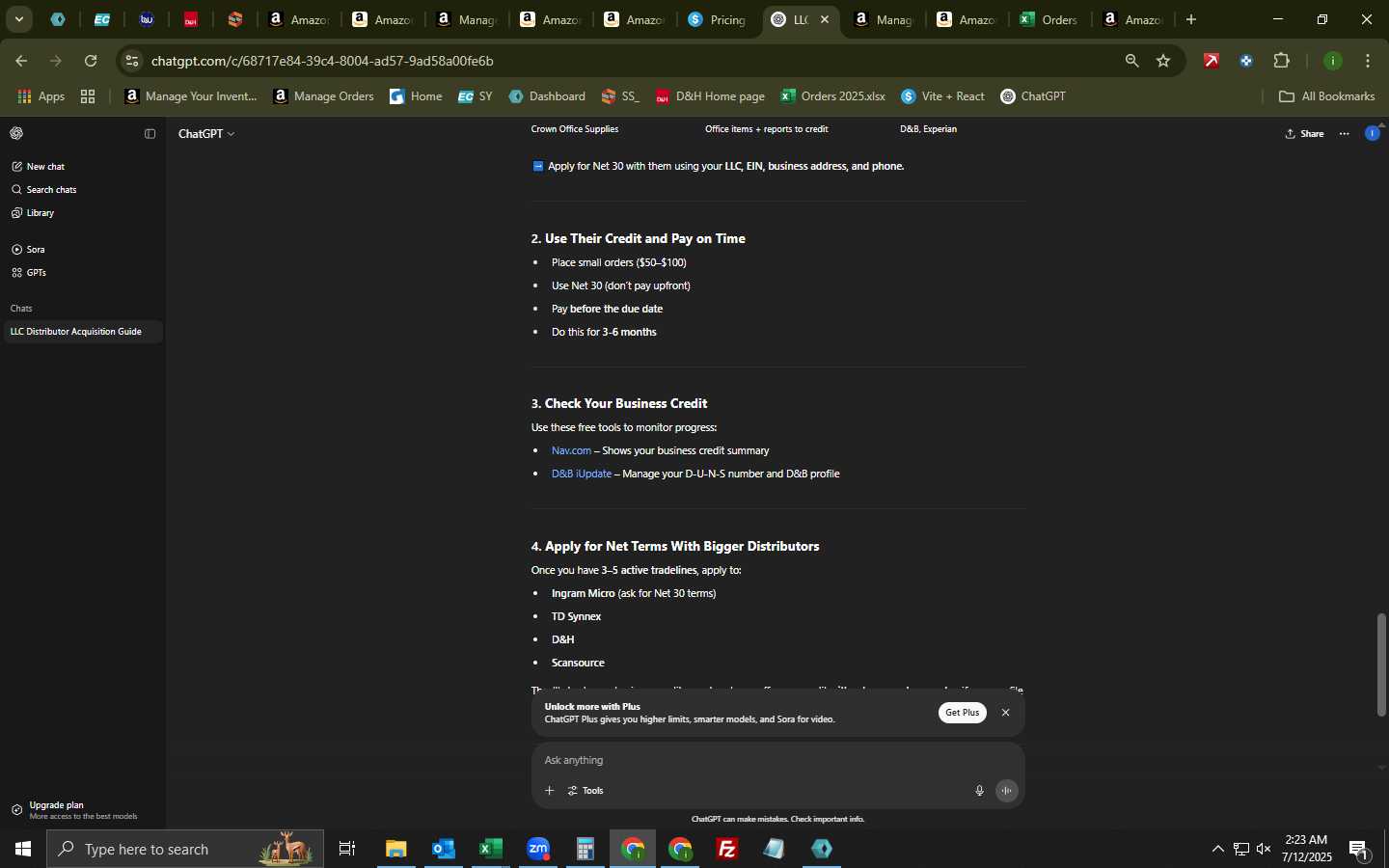Click the taskbar search box
The height and width of the screenshot is (868, 1389).
pos(185,849)
